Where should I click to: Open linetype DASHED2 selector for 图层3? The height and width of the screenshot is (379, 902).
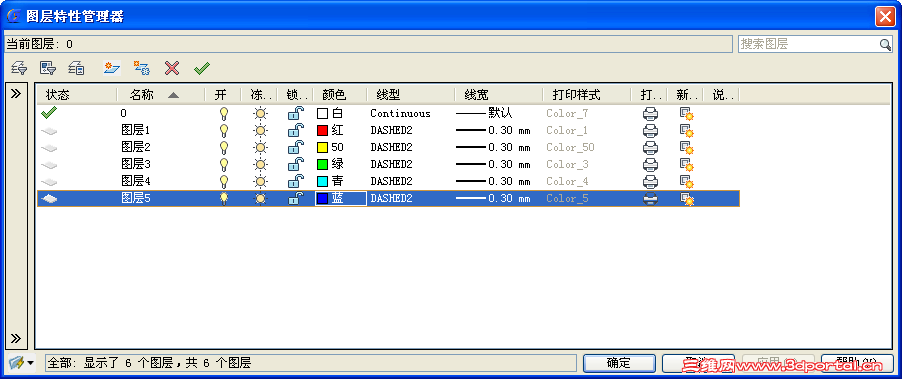pyautogui.click(x=392, y=164)
